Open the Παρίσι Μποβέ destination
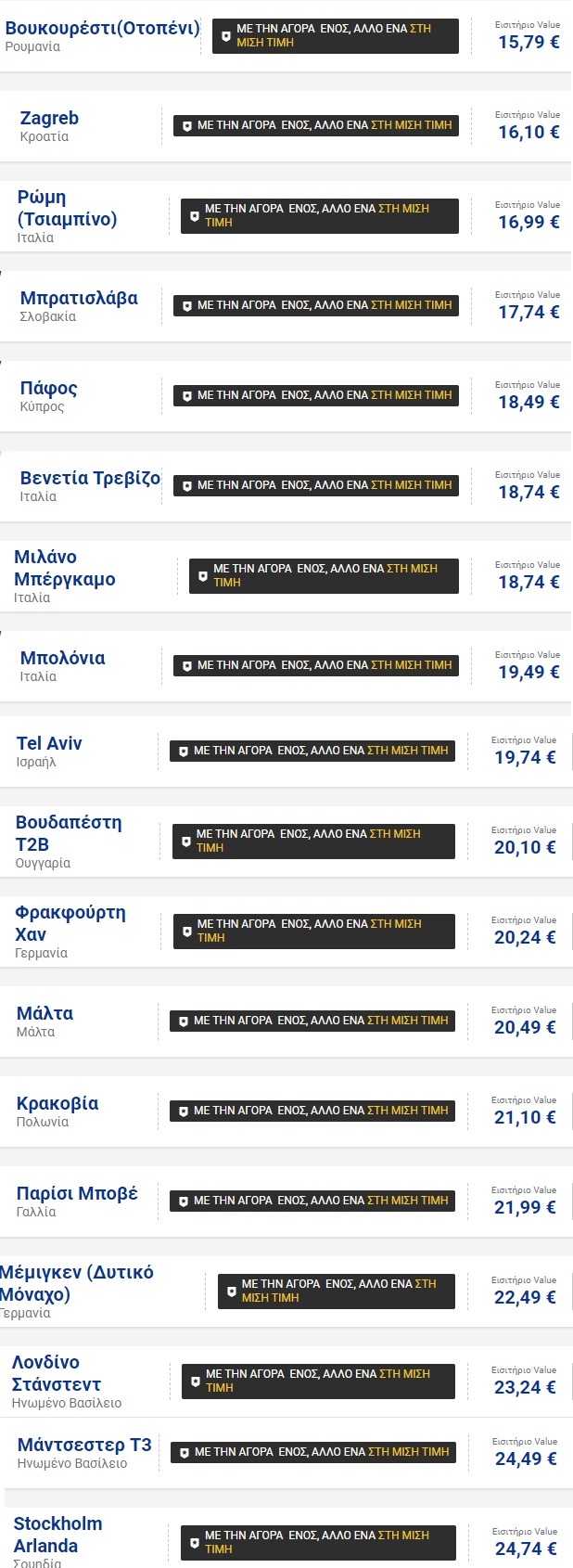 click(x=77, y=1193)
